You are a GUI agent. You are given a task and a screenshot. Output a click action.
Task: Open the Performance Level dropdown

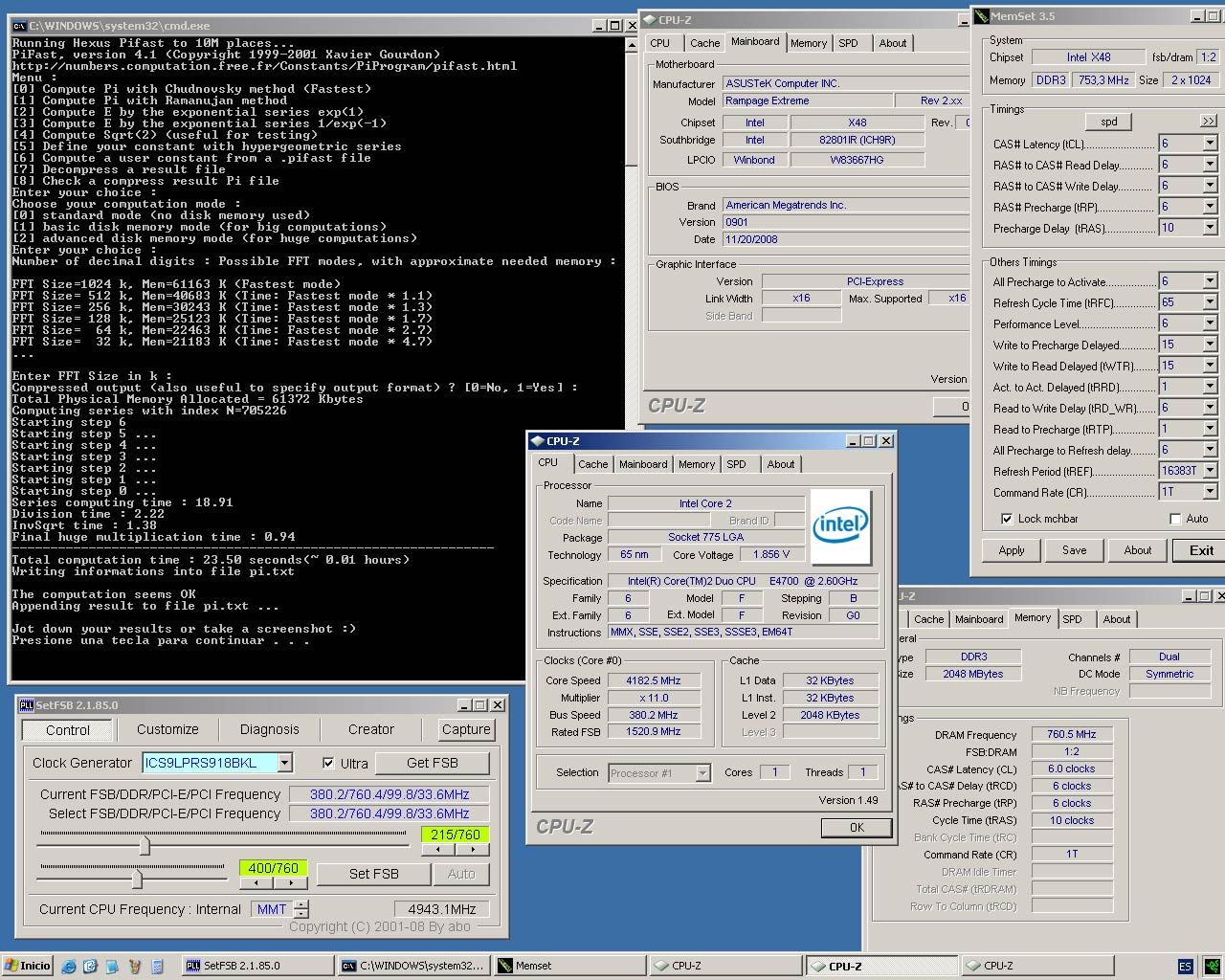(x=1211, y=323)
